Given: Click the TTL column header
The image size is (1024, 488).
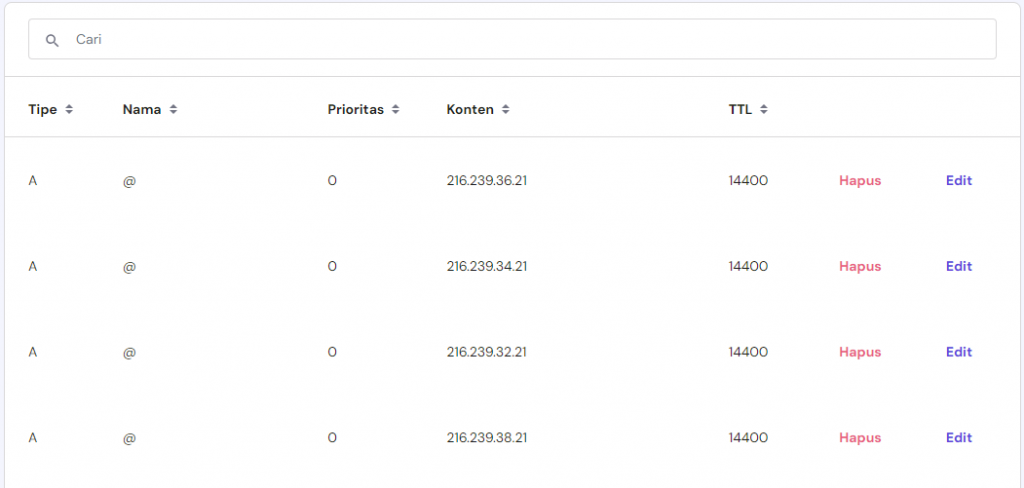Looking at the screenshot, I should 740,110.
